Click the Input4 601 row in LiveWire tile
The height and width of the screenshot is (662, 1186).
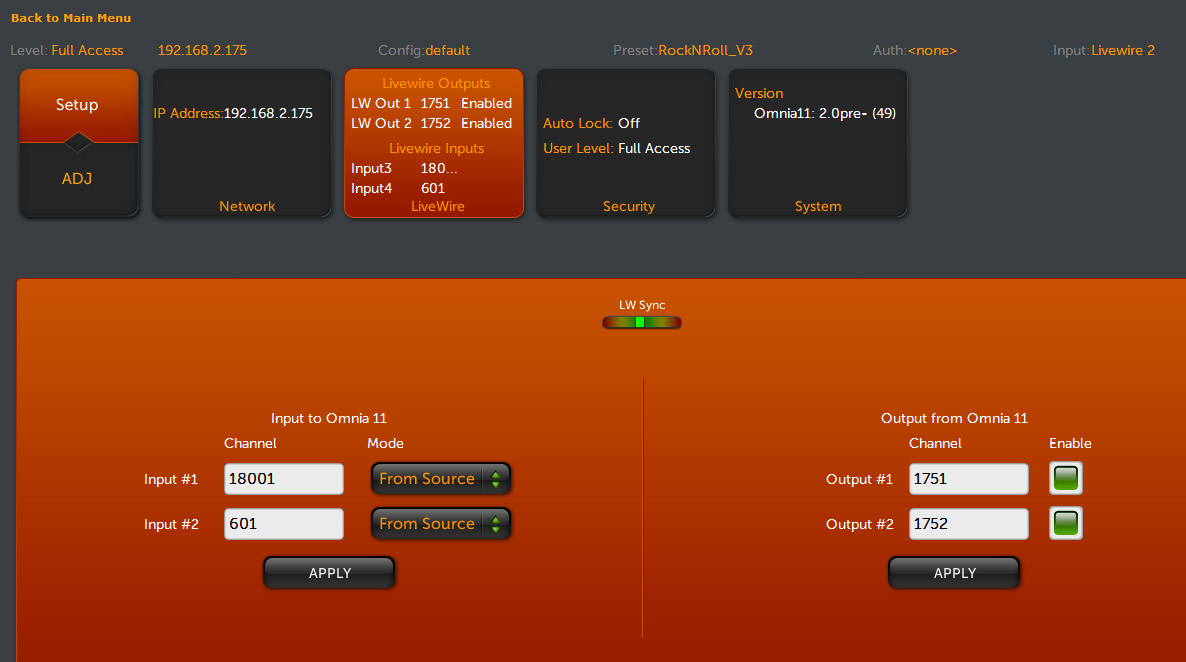point(399,188)
